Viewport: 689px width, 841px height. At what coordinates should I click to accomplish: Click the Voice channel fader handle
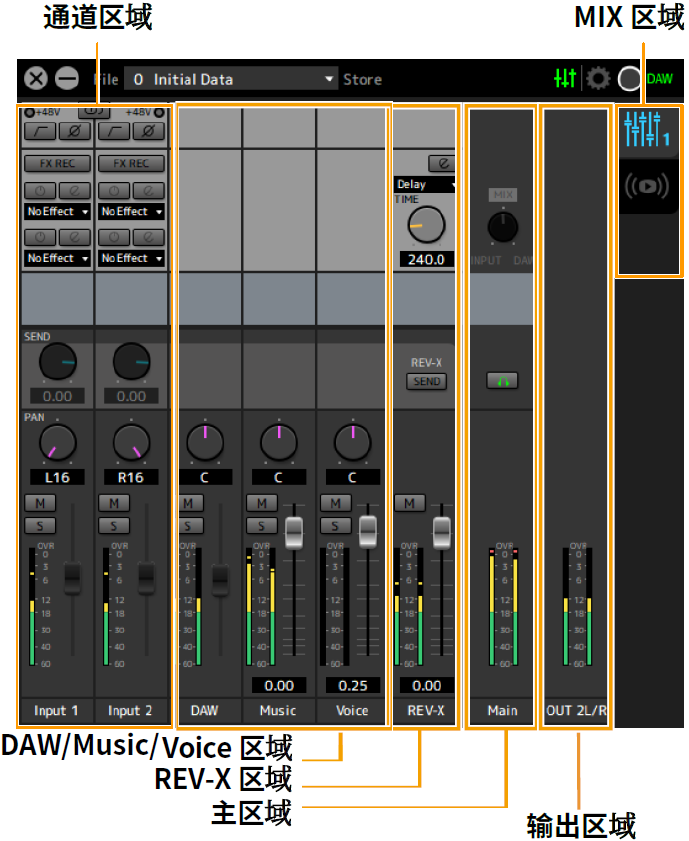coord(369,531)
